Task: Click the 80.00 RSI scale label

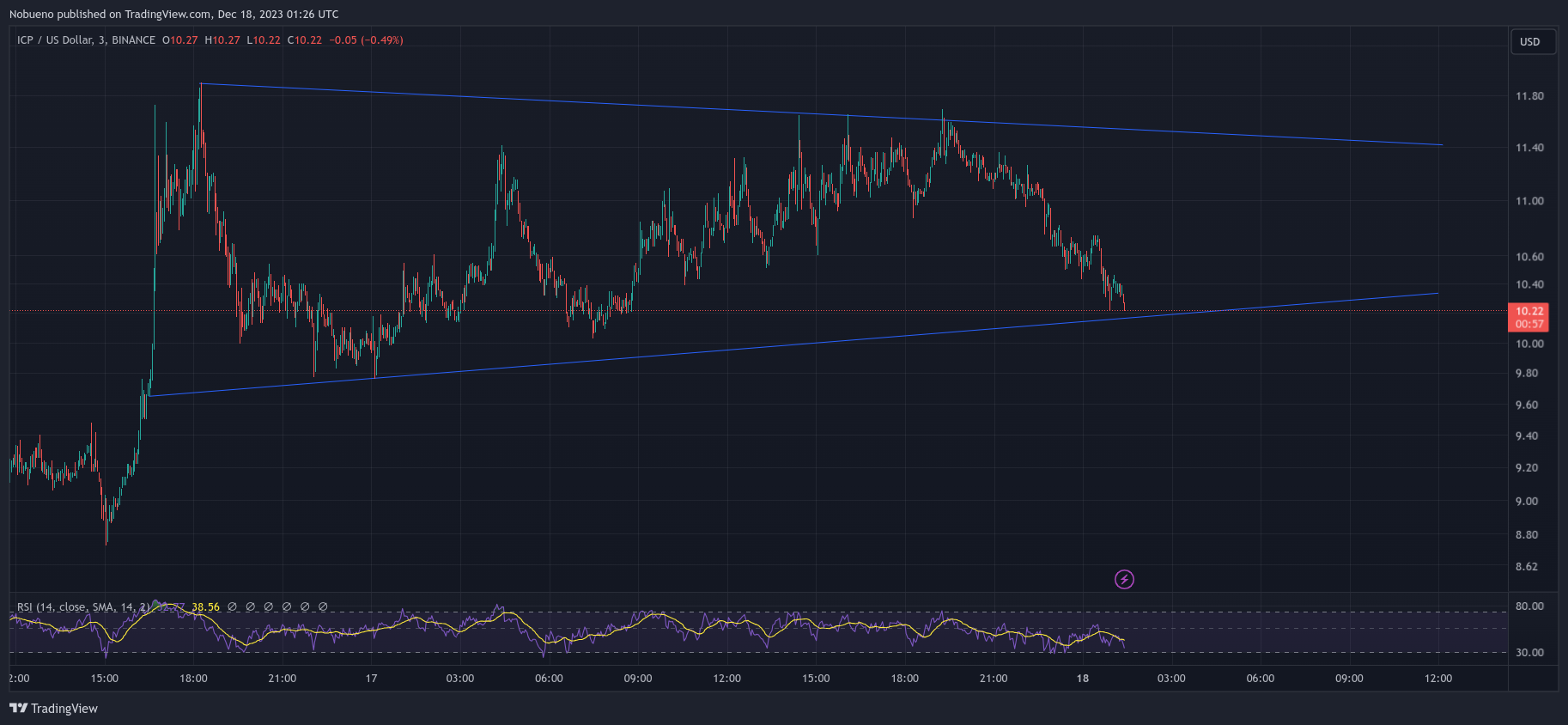Action: tap(1529, 606)
